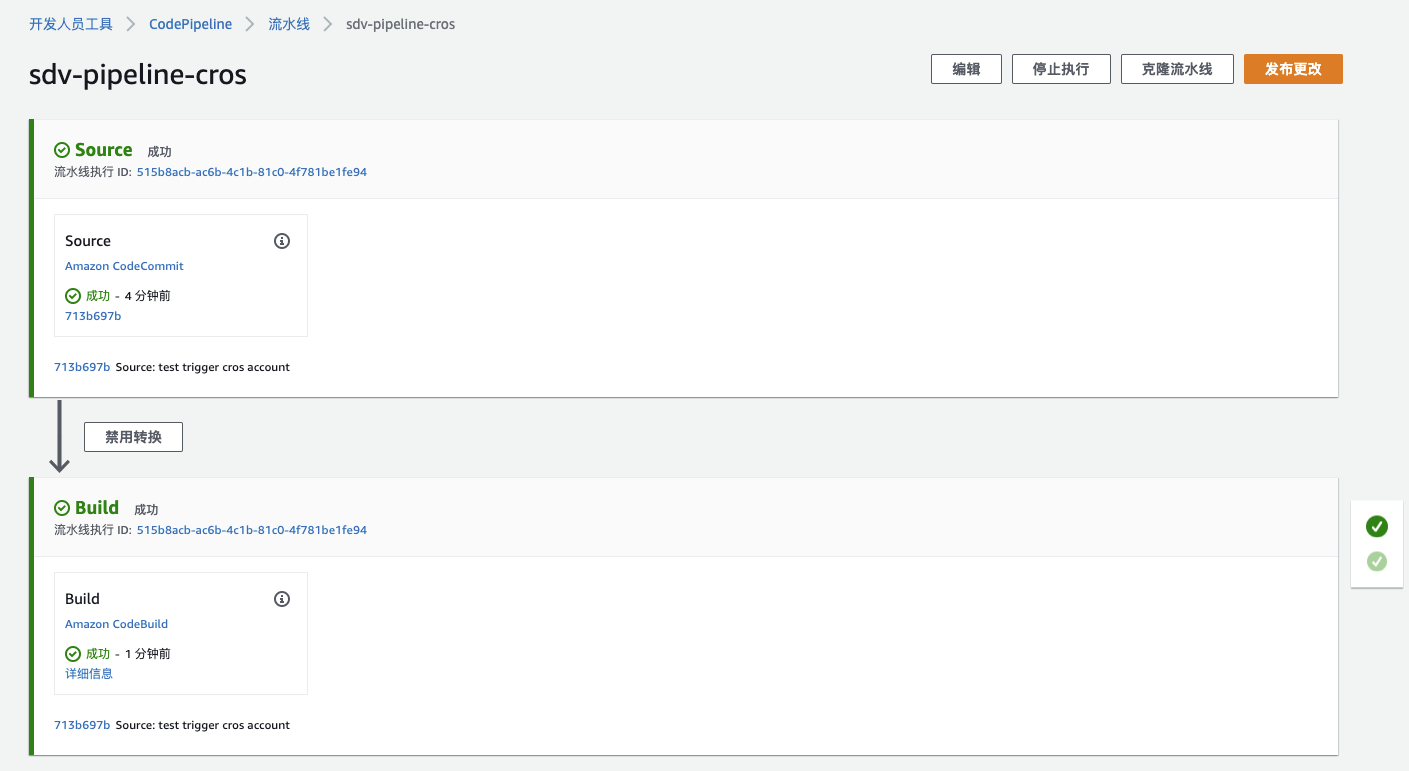Open the 流水线 breadcrumb link
The width and height of the screenshot is (1409, 771).
(x=289, y=24)
